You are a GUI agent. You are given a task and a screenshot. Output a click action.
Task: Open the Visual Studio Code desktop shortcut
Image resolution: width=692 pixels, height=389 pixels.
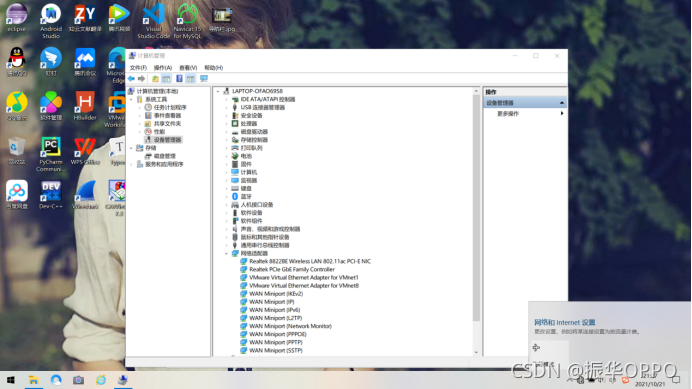click(153, 21)
